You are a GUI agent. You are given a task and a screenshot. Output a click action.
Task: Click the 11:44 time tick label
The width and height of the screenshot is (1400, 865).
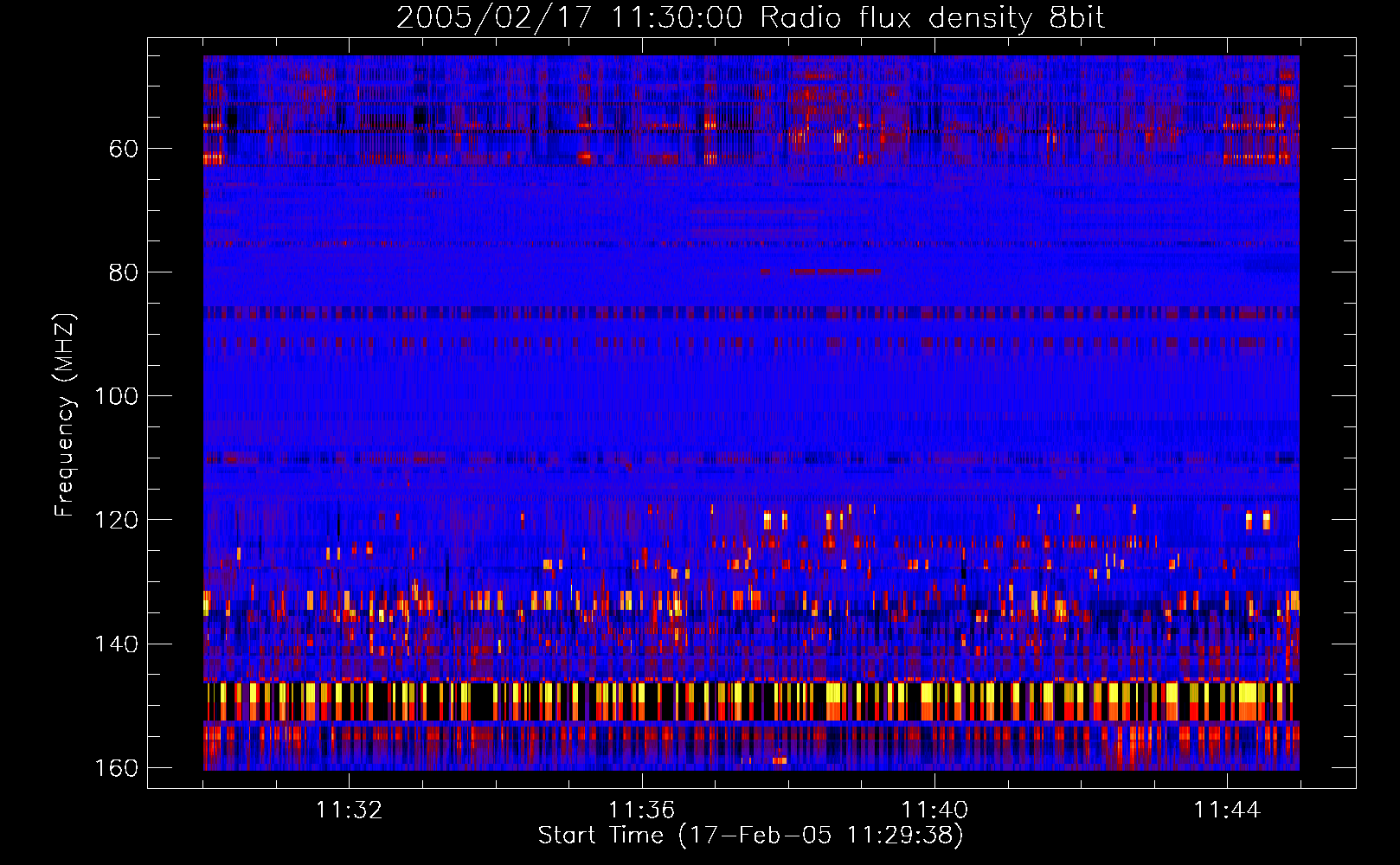[1227, 811]
